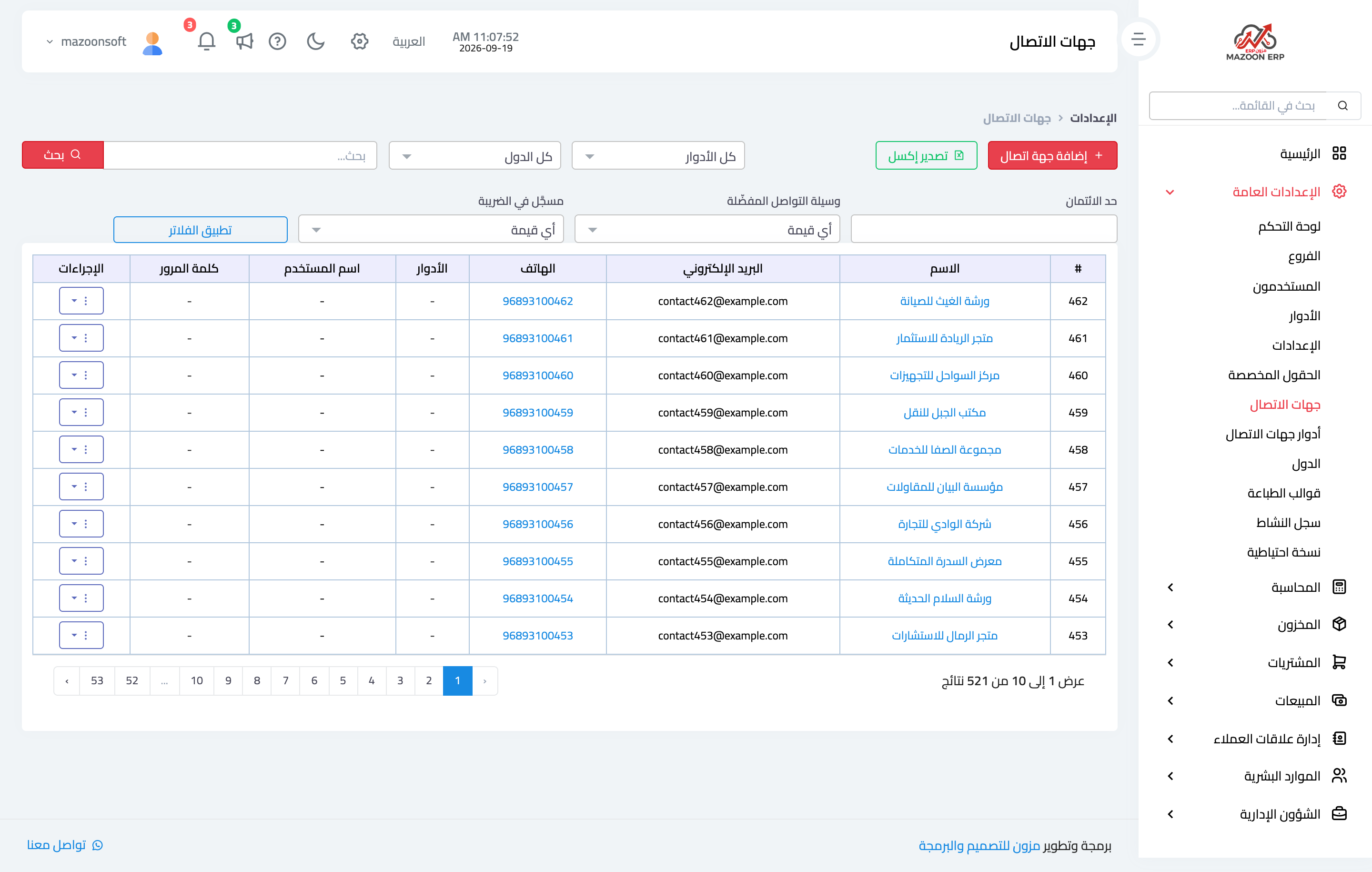Click the help question mark icon

click(277, 41)
